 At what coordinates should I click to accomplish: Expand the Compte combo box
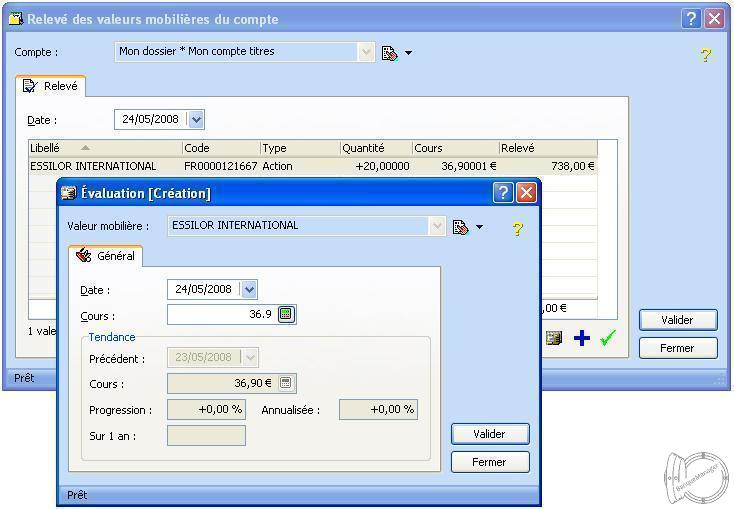point(366,52)
